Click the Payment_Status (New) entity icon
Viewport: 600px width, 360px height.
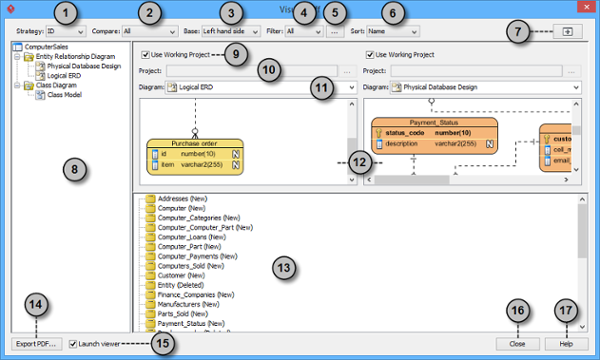coord(150,323)
